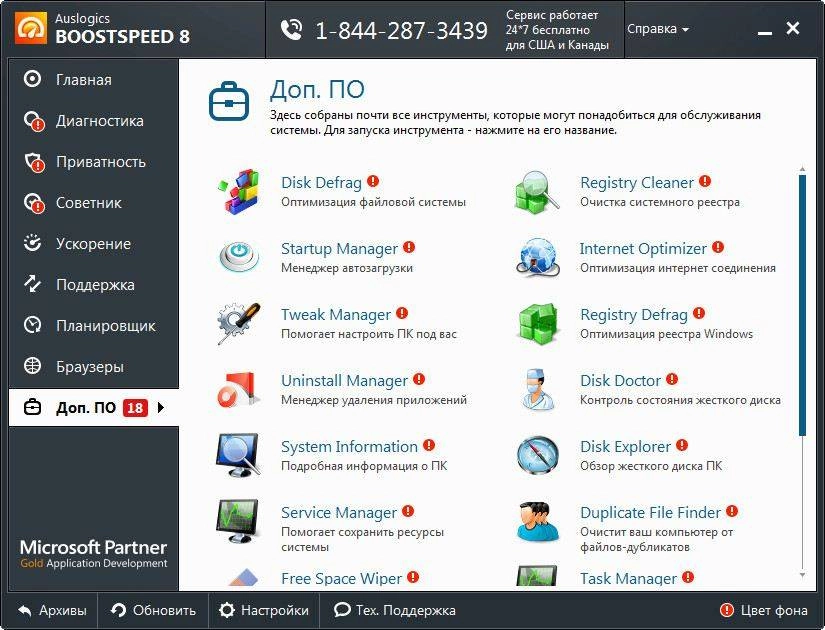Open Настройки from the bottom bar
The image size is (825, 630).
[264, 611]
